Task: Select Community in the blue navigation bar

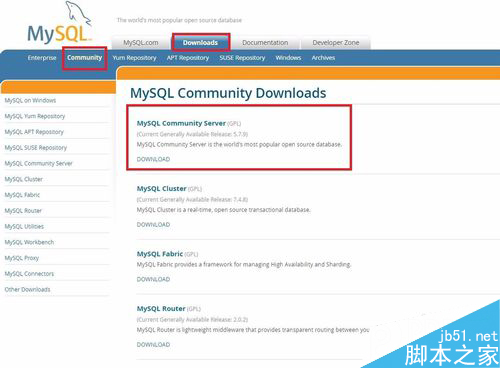Action: [85, 58]
